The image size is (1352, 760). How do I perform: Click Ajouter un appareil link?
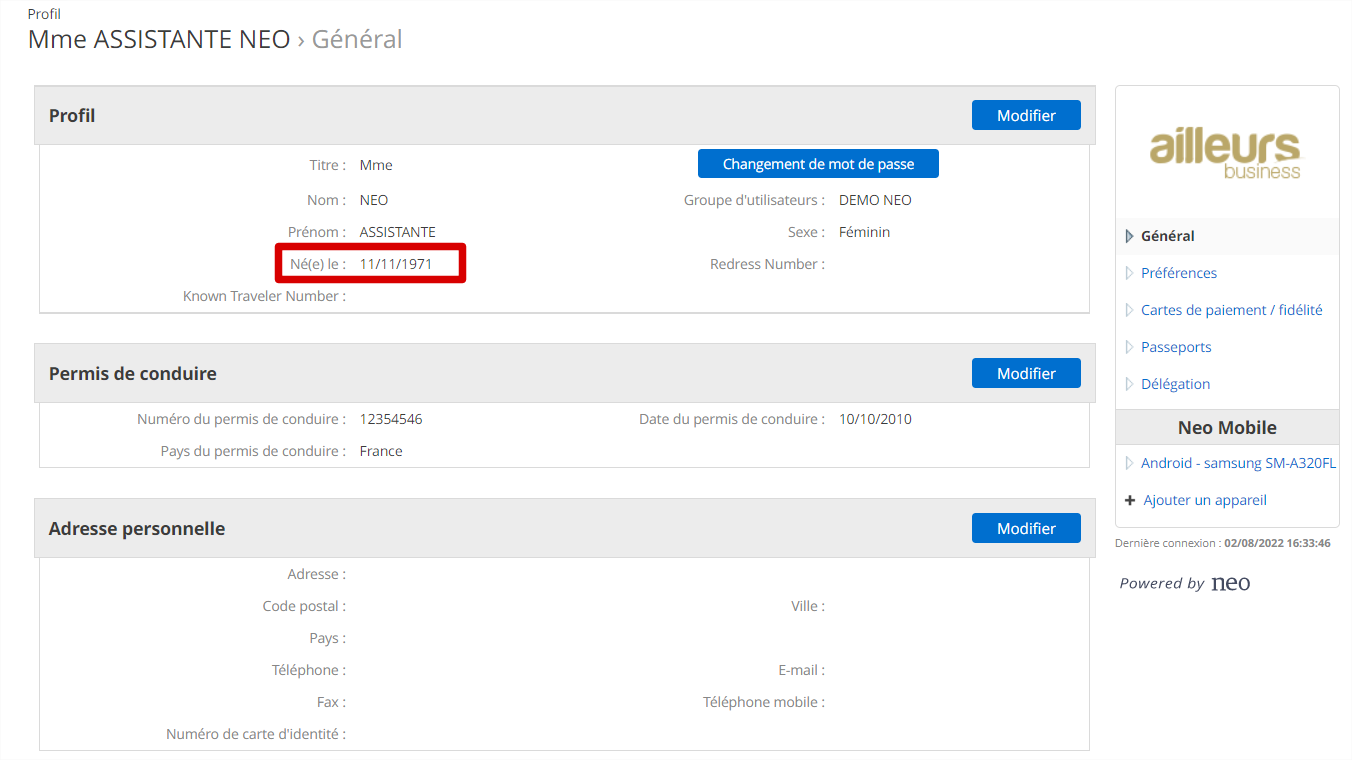1205,500
